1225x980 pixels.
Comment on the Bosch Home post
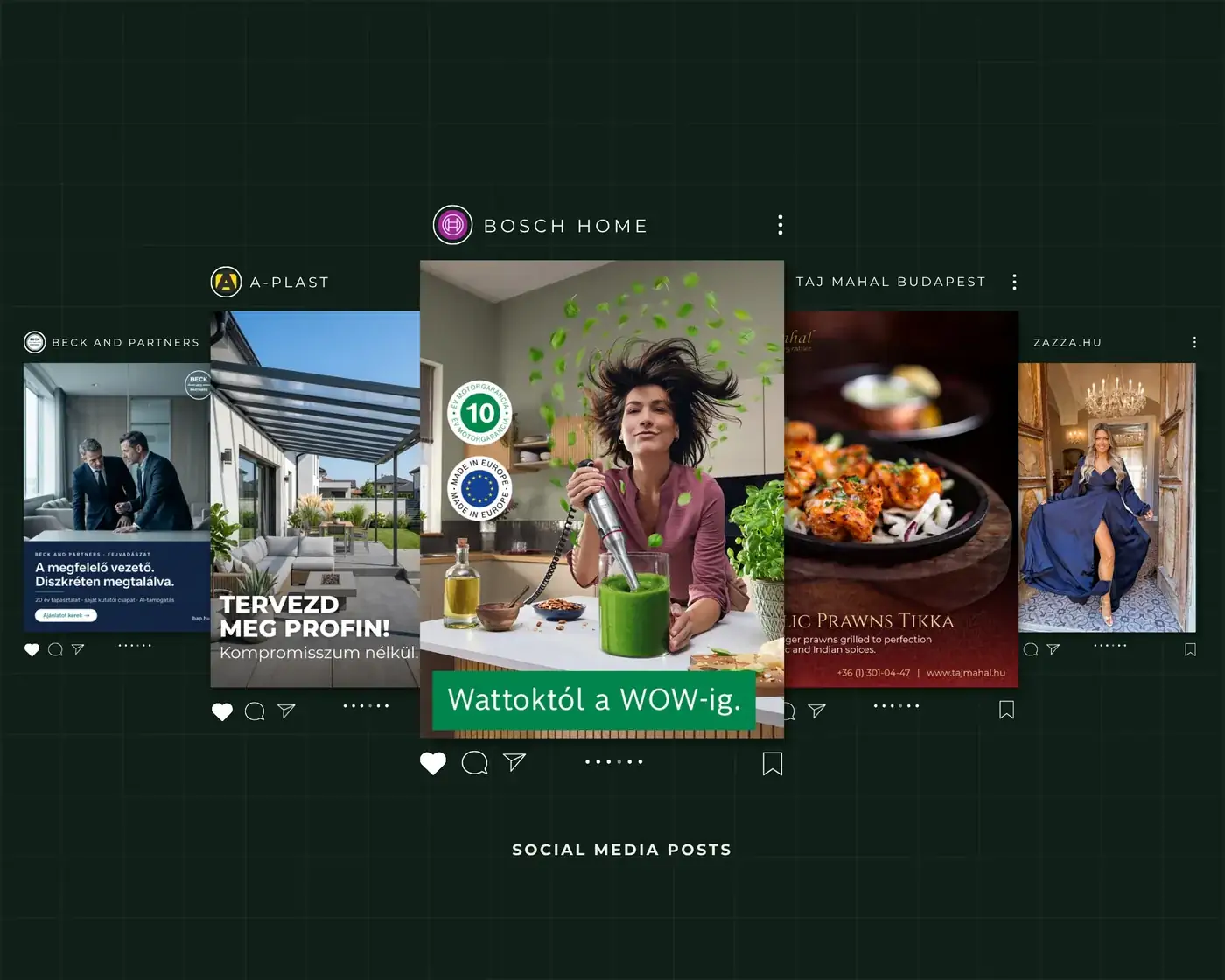[474, 763]
